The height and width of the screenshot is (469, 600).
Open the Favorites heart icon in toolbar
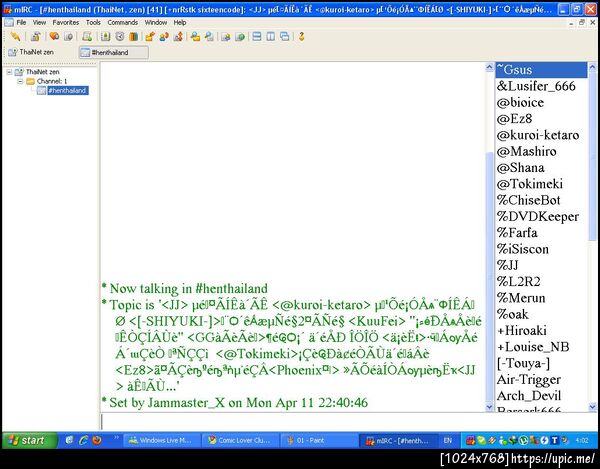[x=54, y=37]
